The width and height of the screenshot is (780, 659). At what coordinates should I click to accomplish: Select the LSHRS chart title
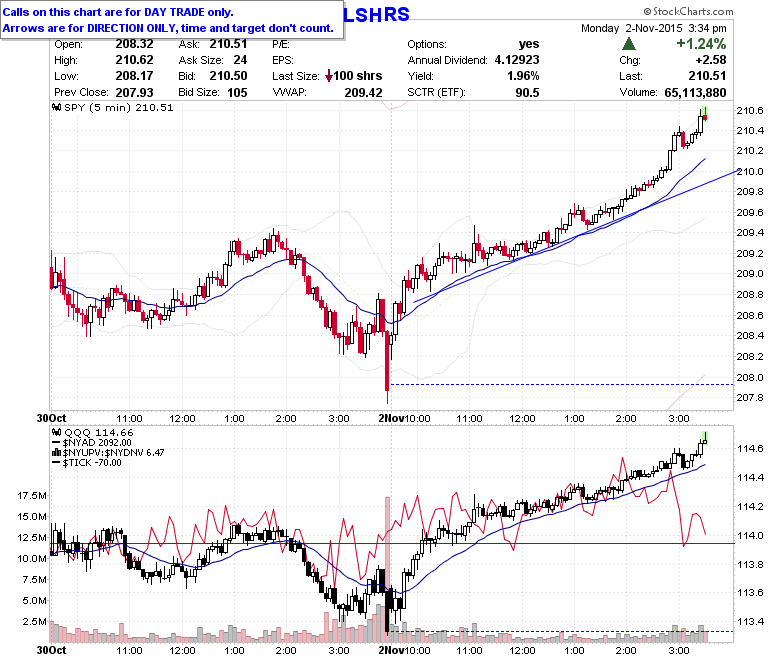point(376,14)
